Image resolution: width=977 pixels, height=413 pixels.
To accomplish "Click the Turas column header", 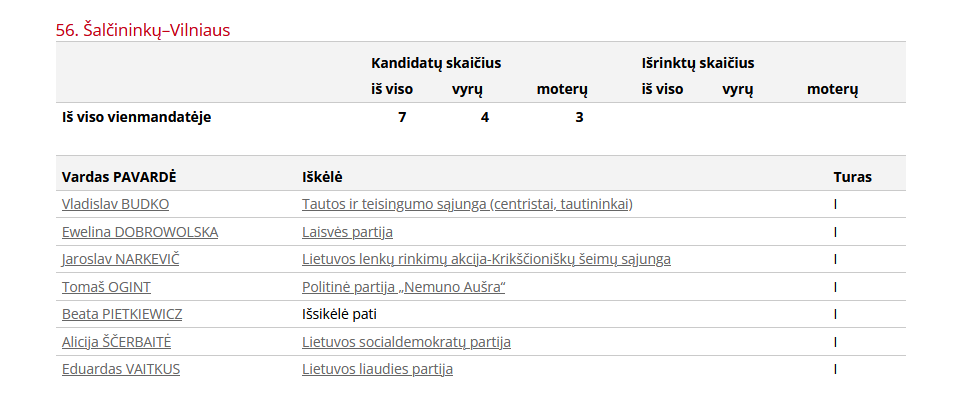I will pyautogui.click(x=852, y=177).
